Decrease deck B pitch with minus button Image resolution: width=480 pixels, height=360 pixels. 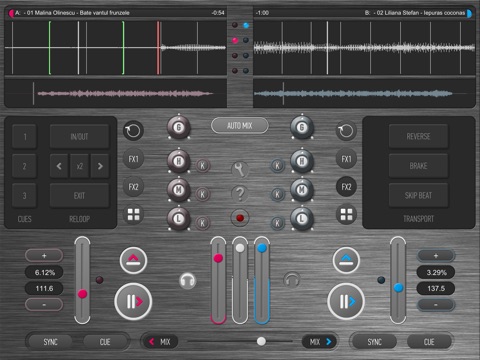click(x=436, y=304)
